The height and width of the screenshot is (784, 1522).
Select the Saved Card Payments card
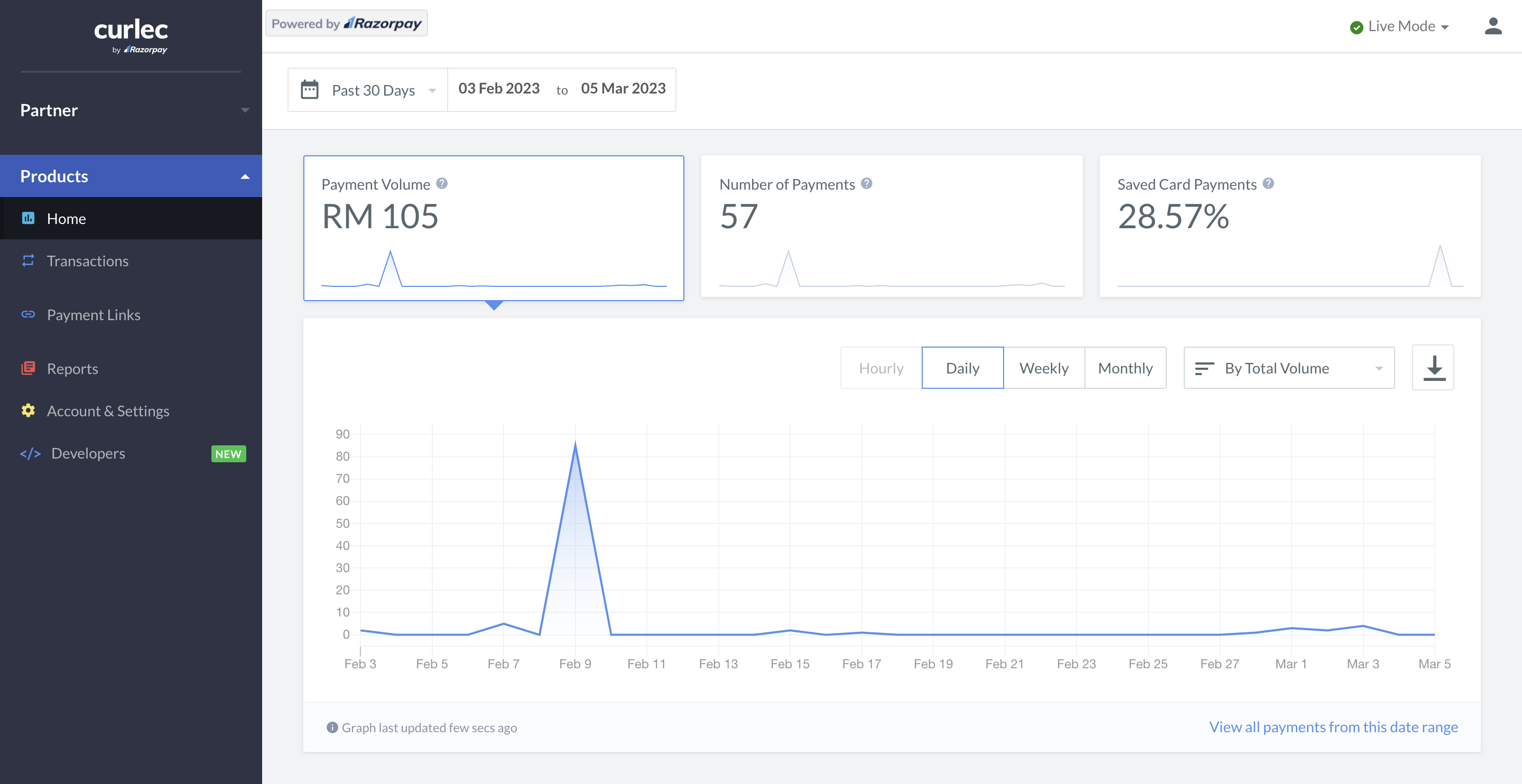pos(1290,226)
